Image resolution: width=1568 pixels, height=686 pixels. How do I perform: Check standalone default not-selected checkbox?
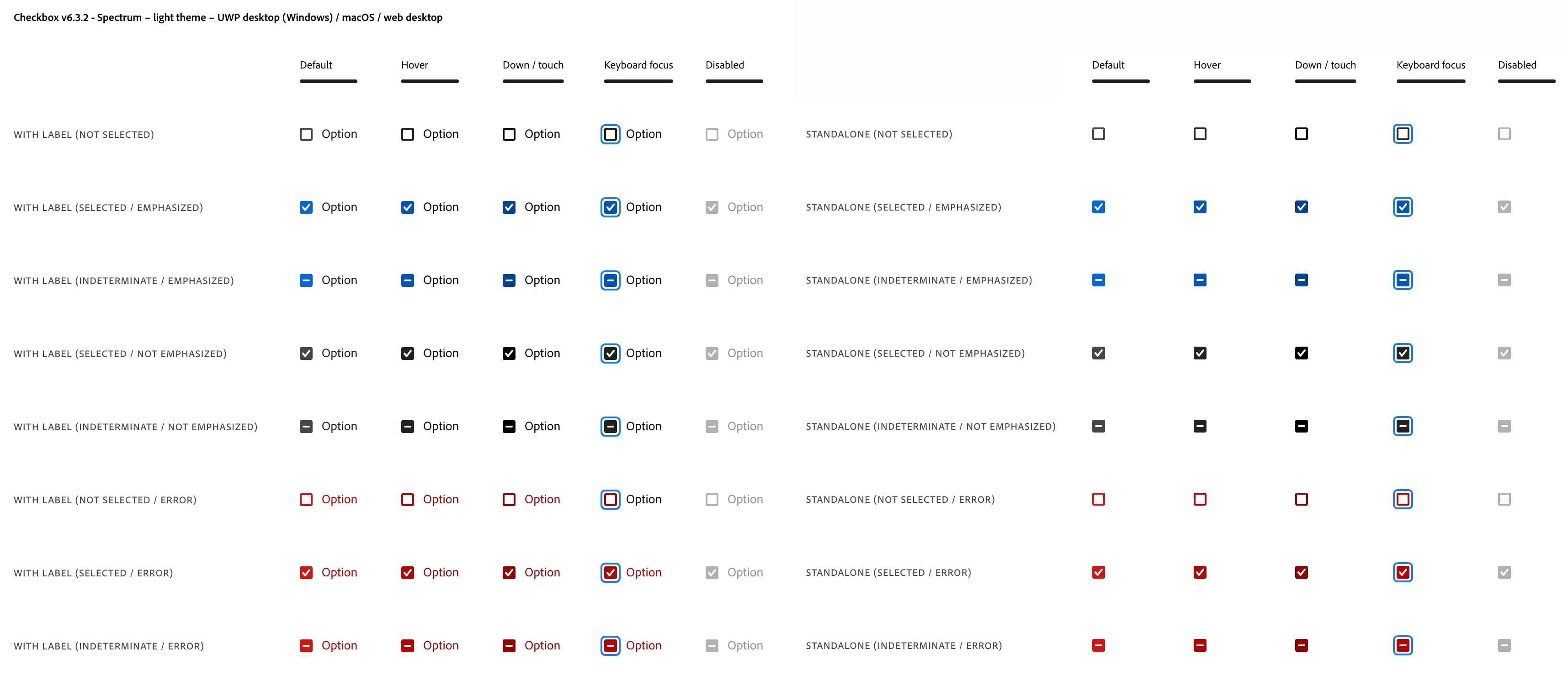pos(1099,134)
